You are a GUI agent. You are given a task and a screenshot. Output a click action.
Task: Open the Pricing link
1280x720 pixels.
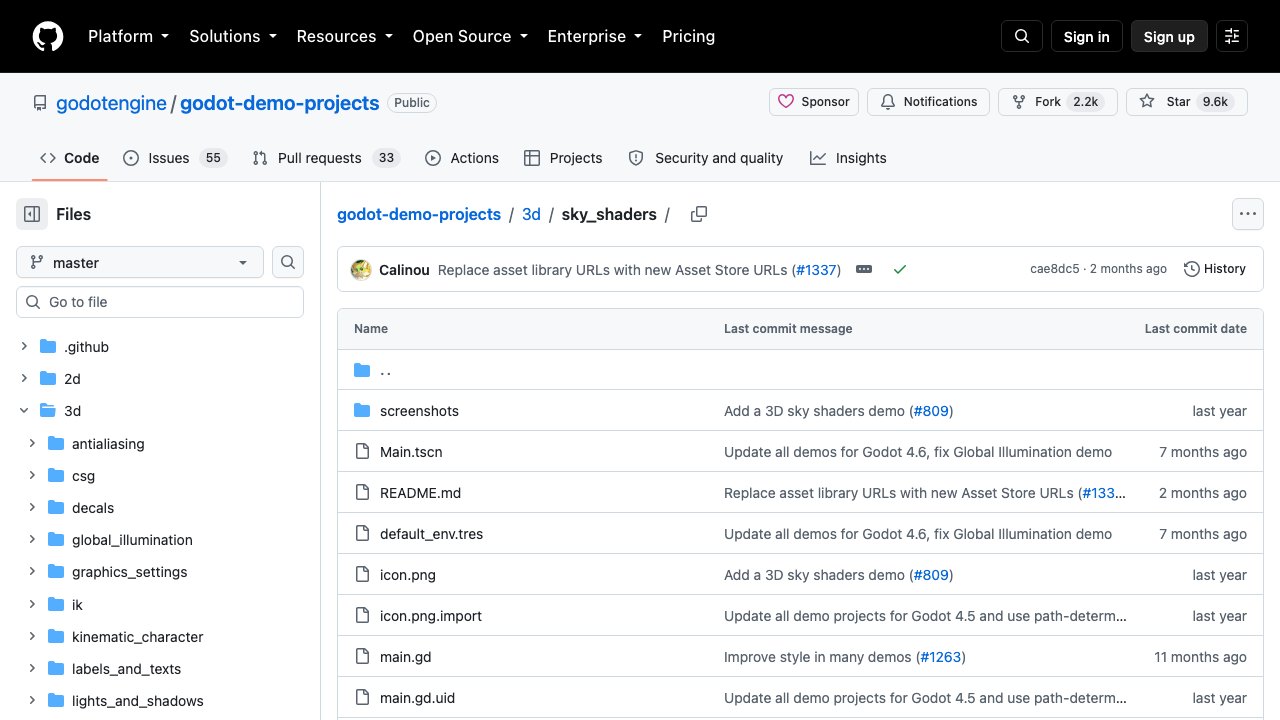(x=689, y=36)
